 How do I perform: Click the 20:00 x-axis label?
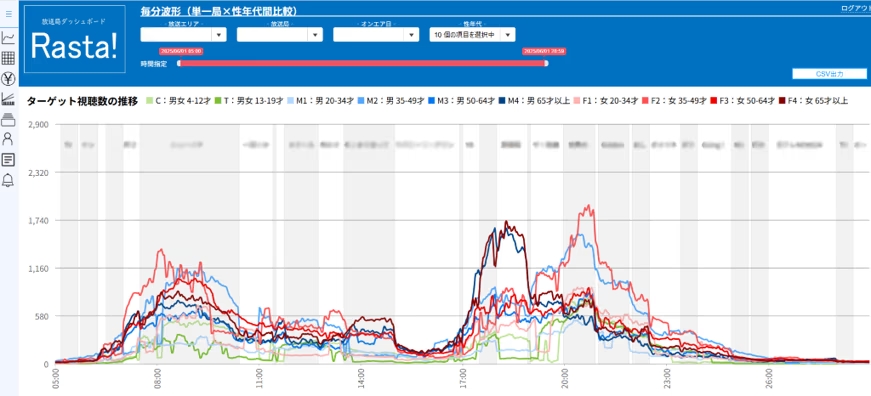click(x=565, y=379)
